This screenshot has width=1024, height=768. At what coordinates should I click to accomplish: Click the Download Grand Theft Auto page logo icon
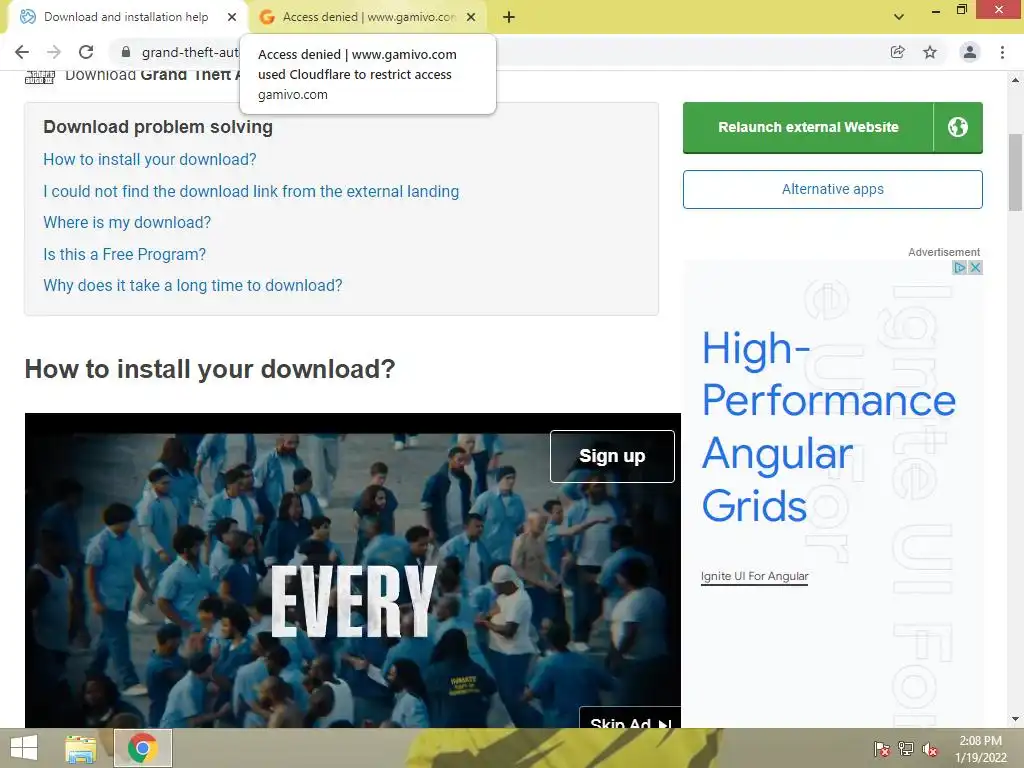40,77
